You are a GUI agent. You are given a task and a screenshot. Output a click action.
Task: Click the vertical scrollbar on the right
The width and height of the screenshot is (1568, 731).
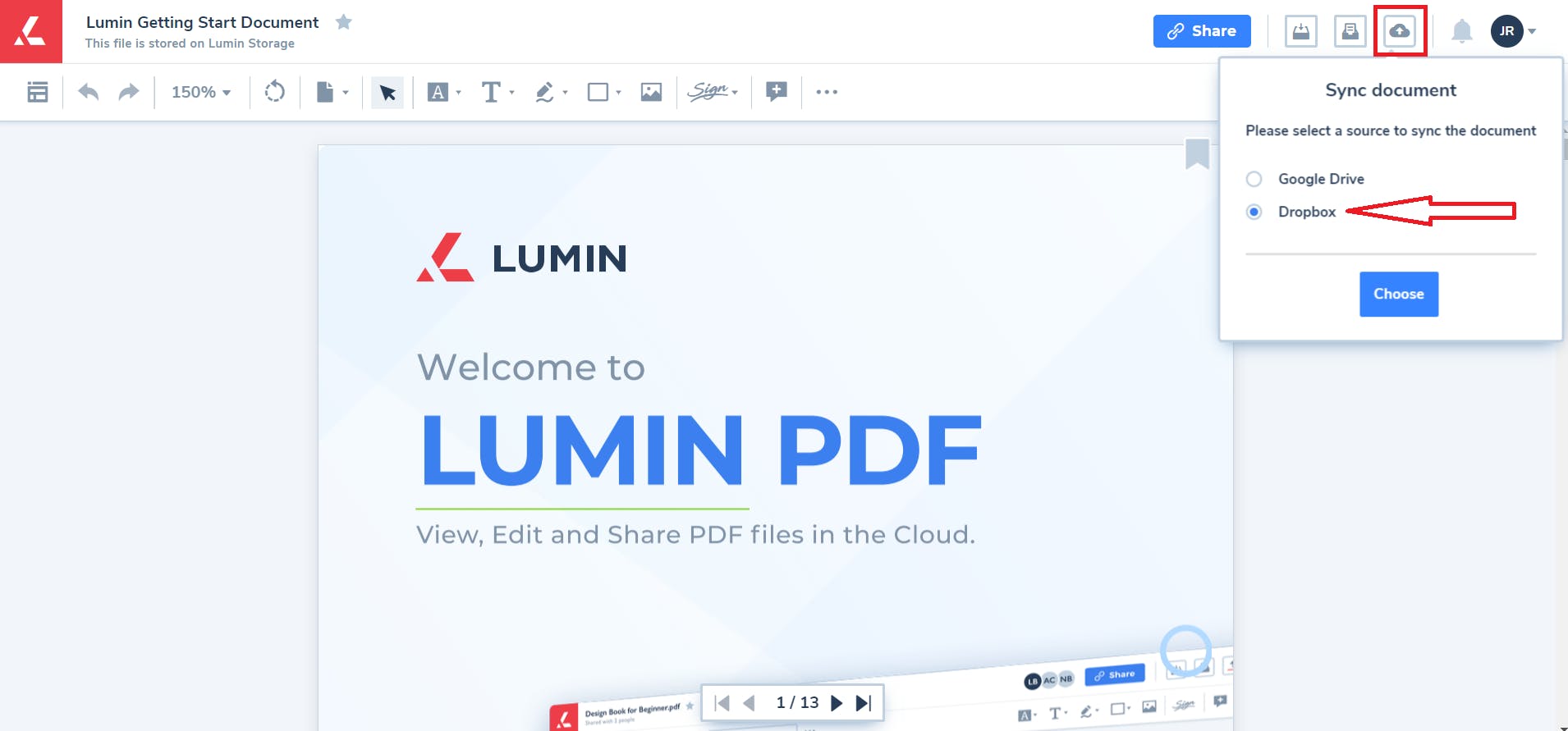click(1565, 148)
